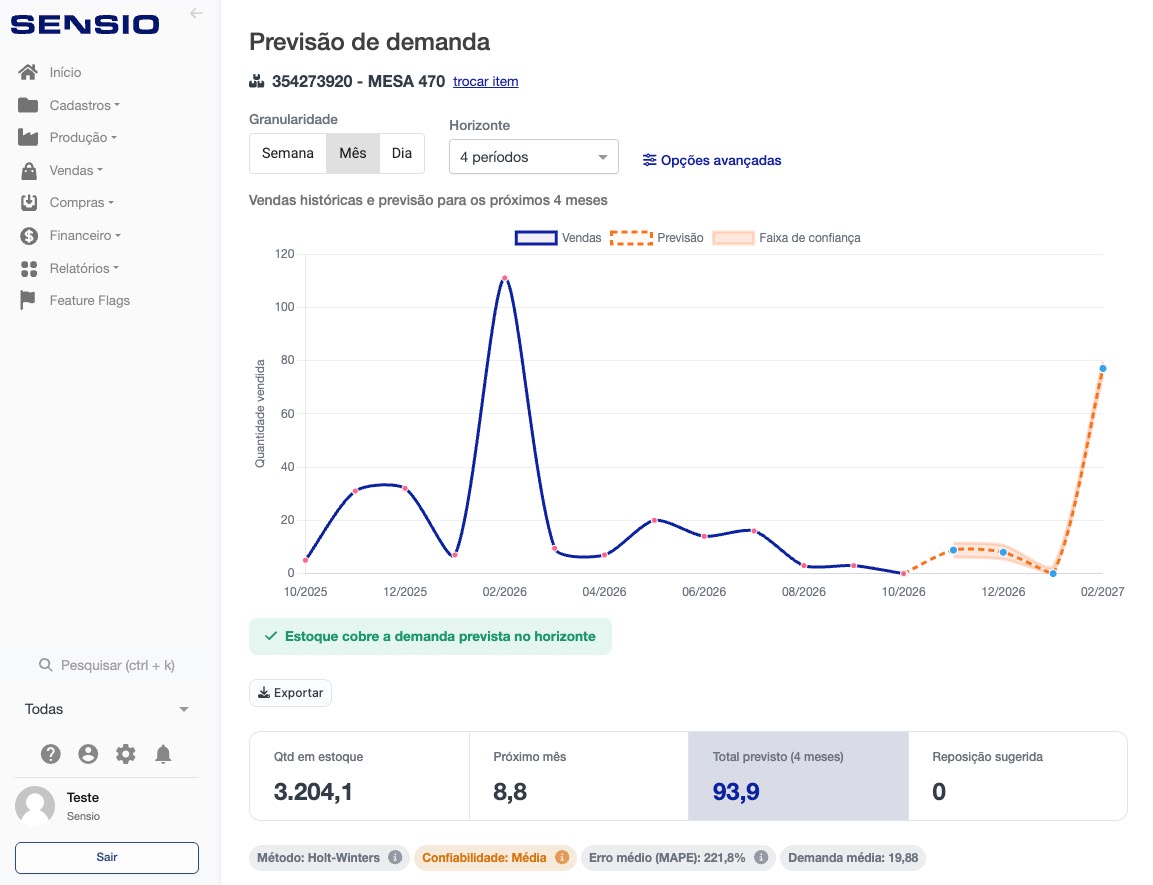Open Opções avançadas

712,160
